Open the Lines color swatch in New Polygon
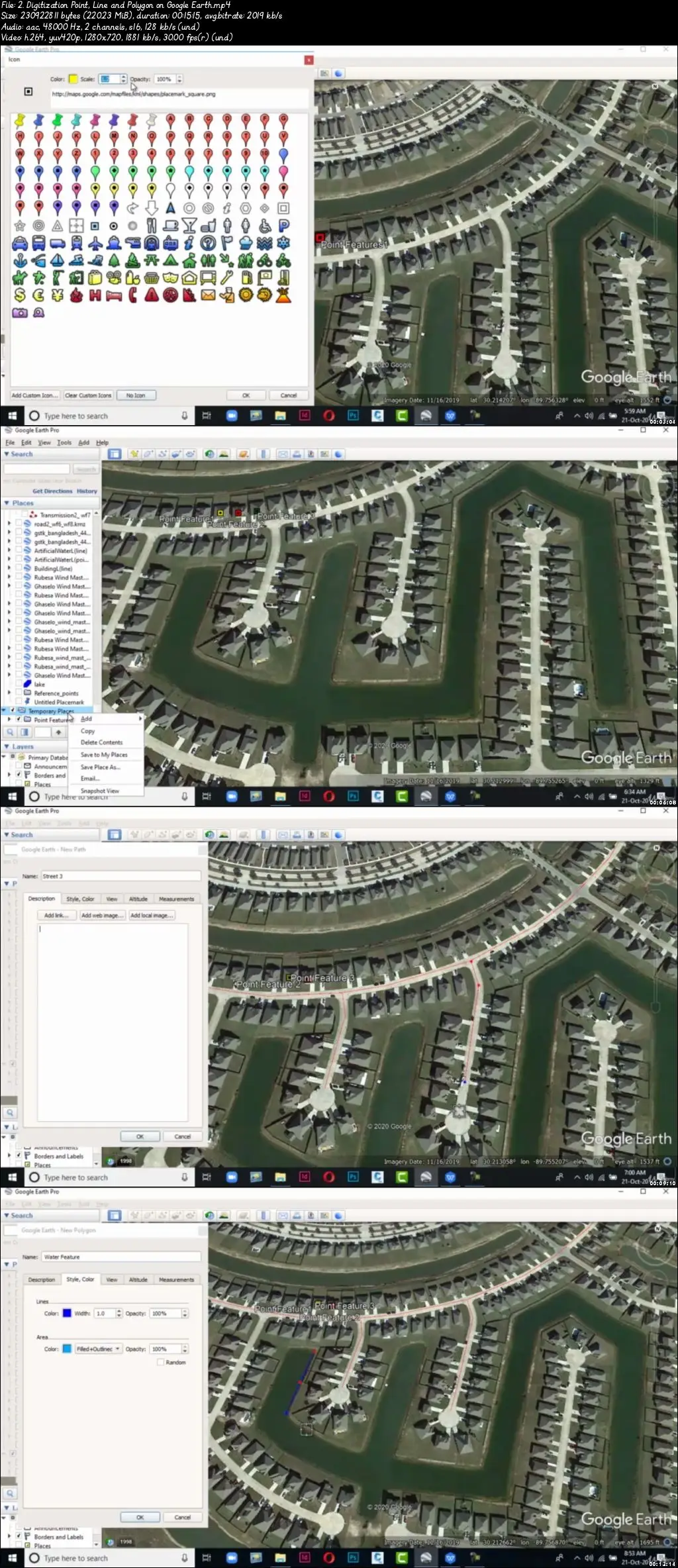This screenshot has width=678, height=1568. 67,1313
